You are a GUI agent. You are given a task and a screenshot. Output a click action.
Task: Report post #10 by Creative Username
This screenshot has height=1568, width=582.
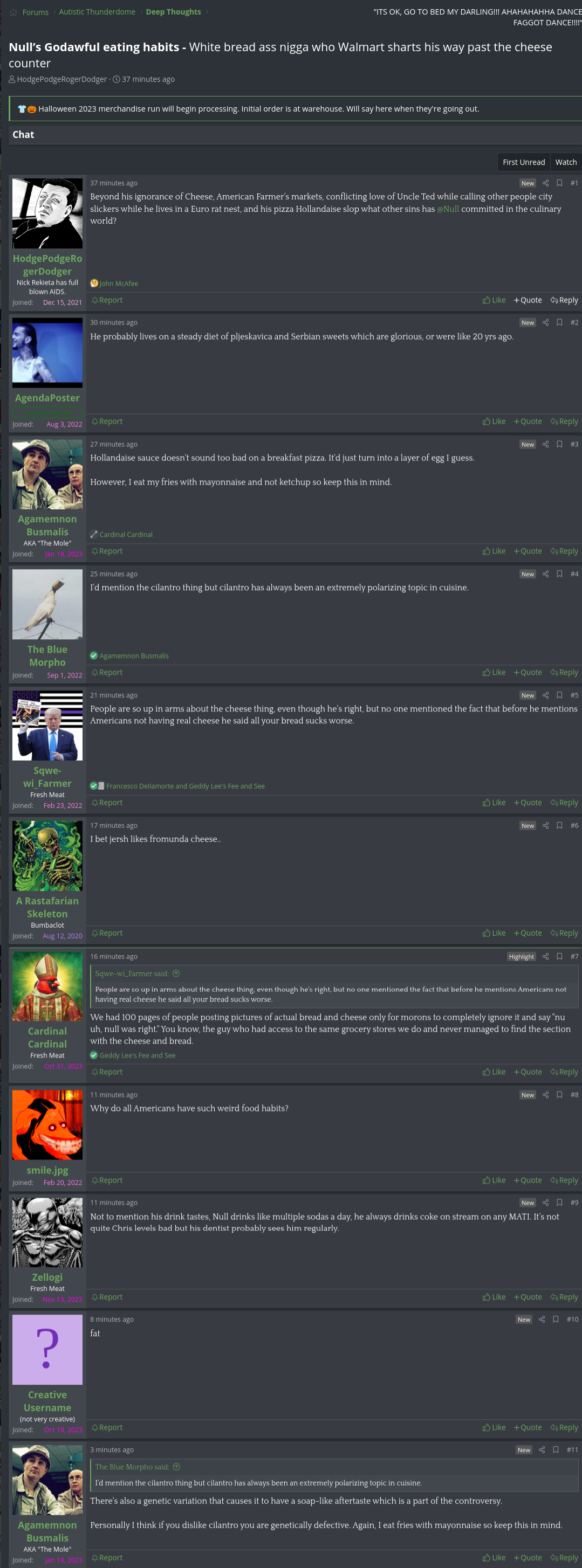pos(107,1427)
